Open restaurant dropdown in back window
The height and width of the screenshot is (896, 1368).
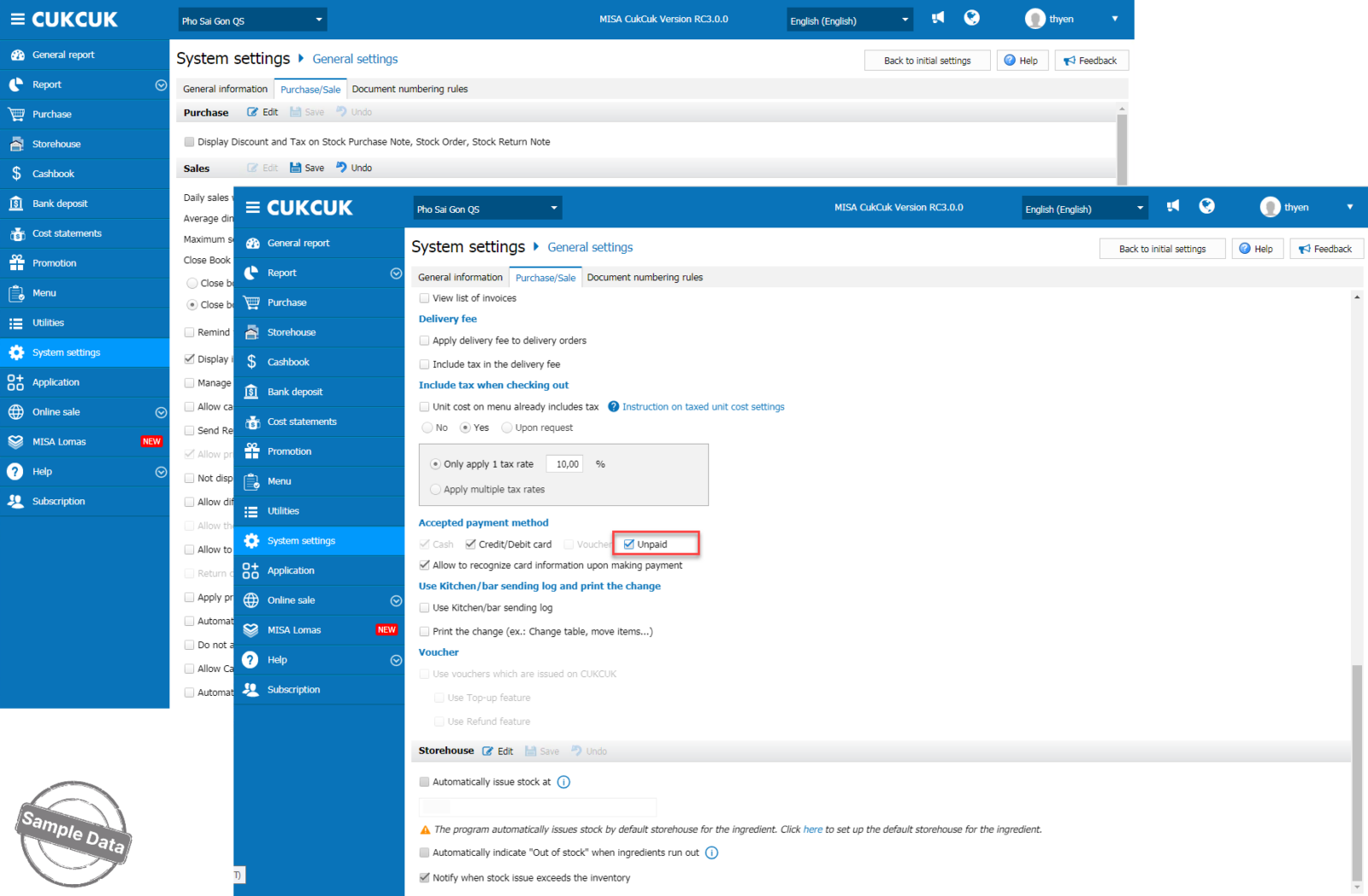(252, 21)
